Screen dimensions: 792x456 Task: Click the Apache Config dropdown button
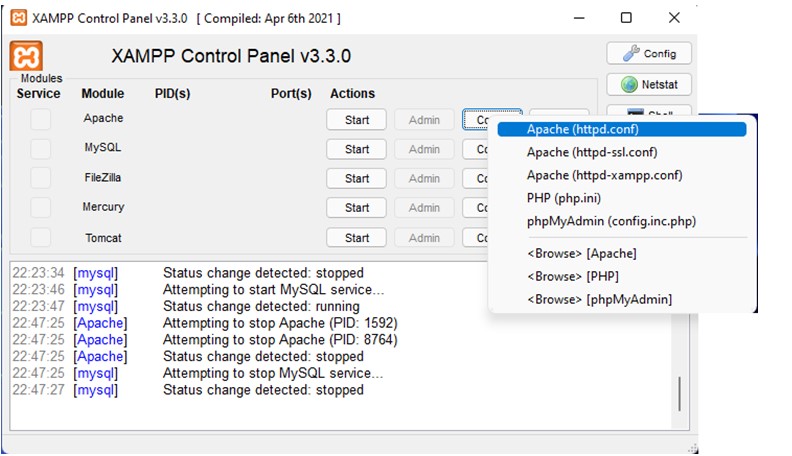[x=477, y=119]
